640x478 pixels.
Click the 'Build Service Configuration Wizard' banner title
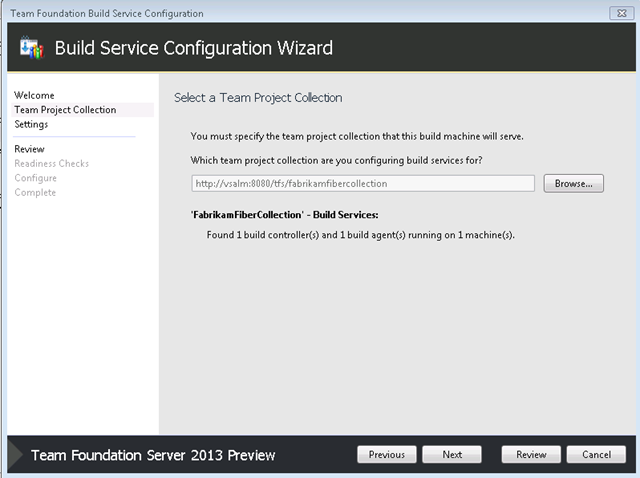point(194,48)
